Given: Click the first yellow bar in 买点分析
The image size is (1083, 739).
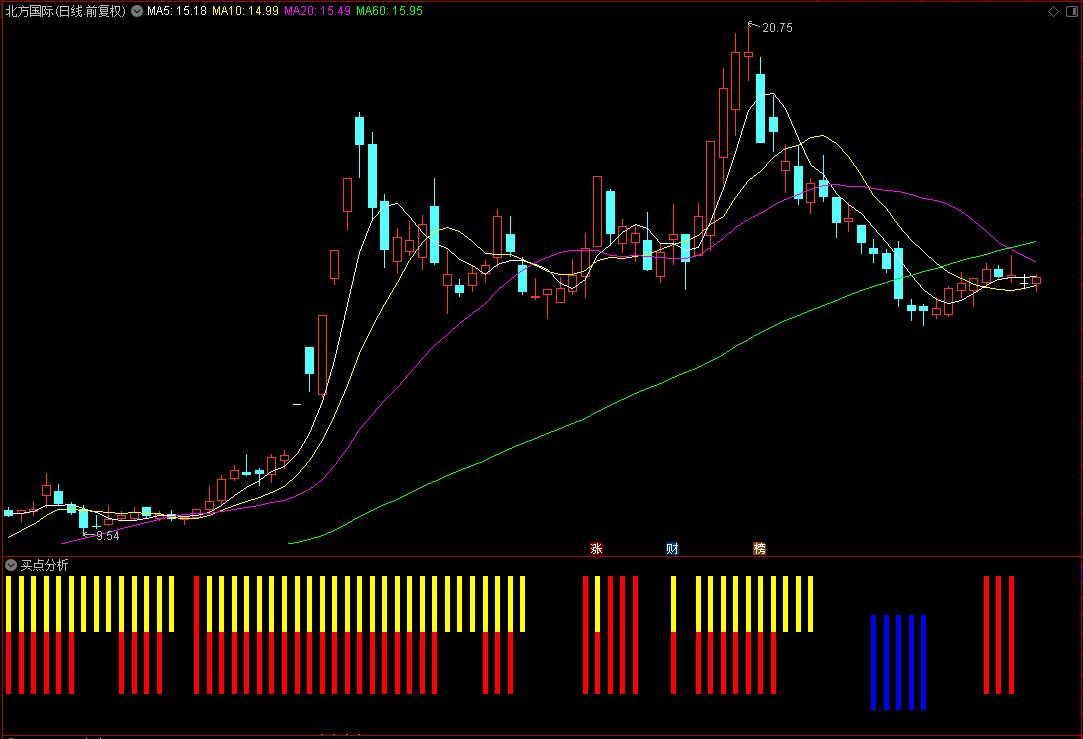Looking at the screenshot, I should pos(9,604).
